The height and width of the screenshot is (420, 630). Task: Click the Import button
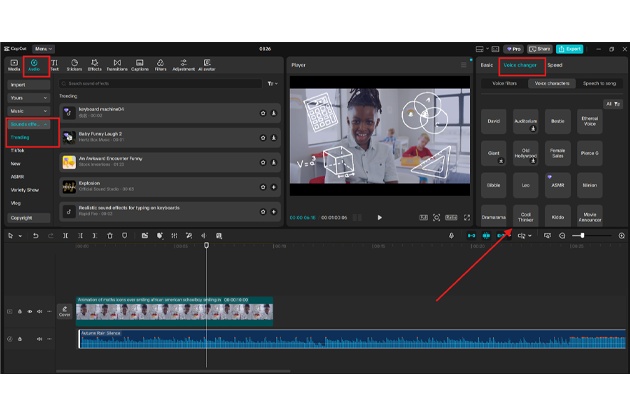coord(29,85)
